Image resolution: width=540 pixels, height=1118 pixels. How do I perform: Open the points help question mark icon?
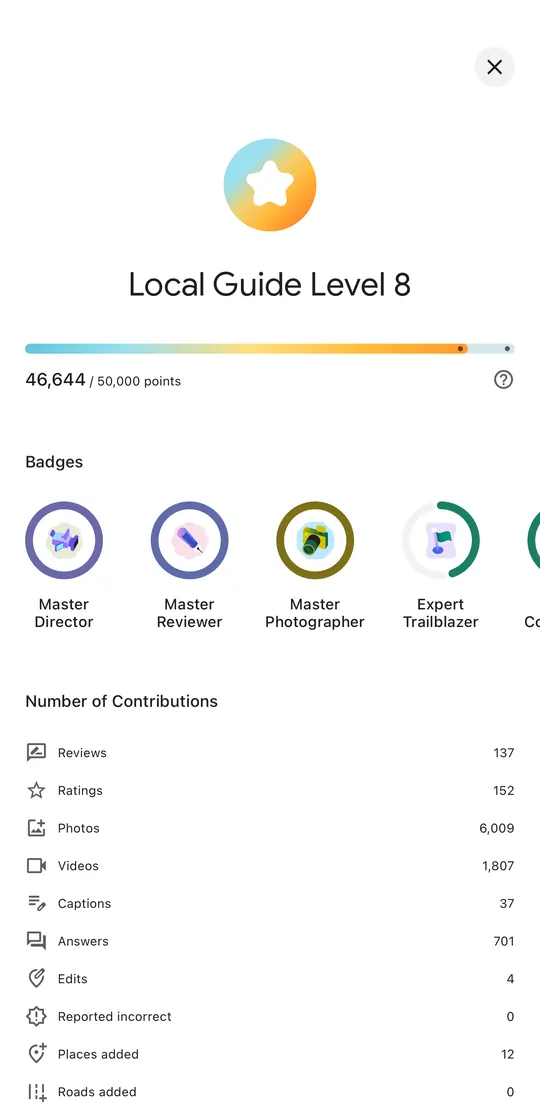[x=504, y=379]
